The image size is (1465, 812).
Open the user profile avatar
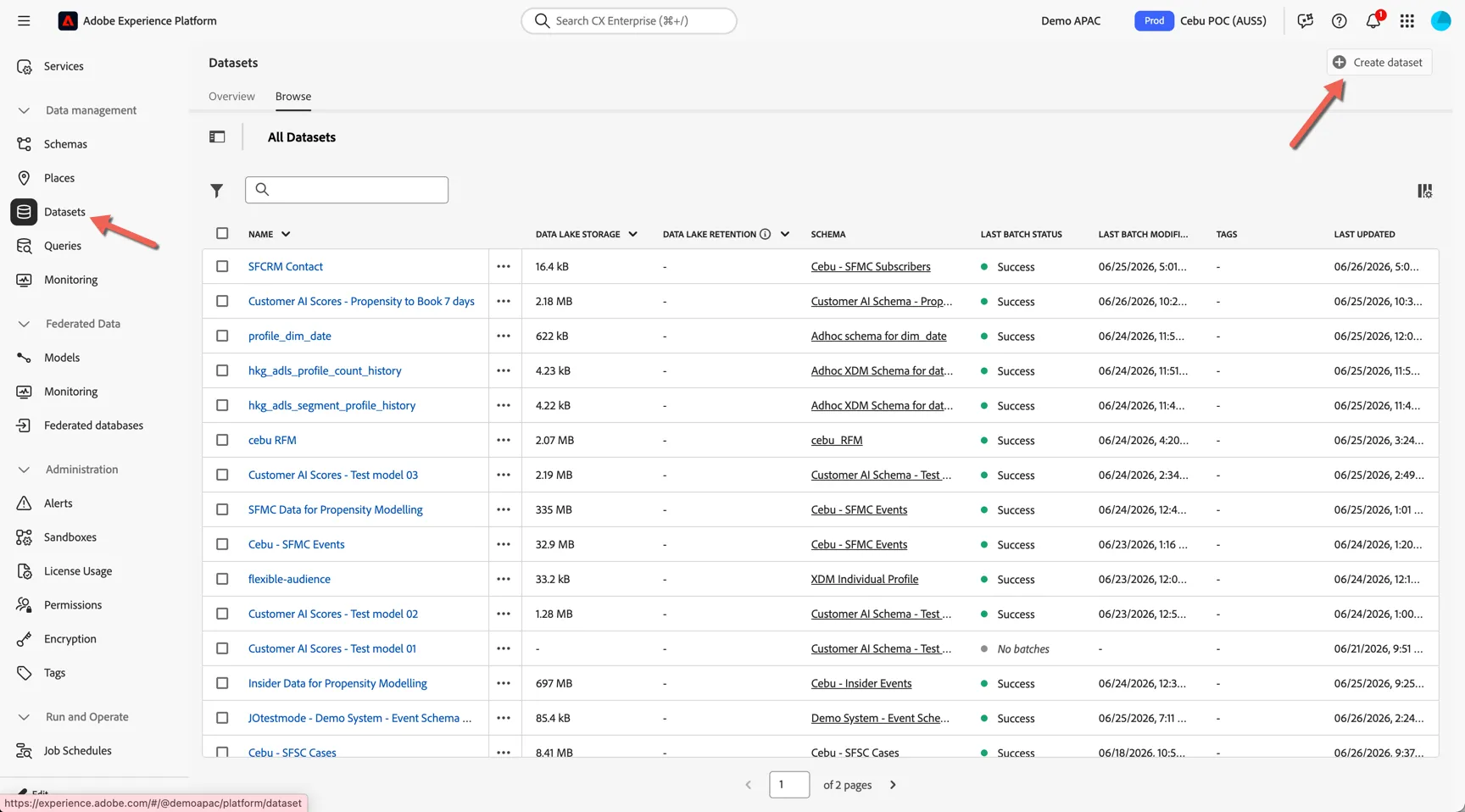(x=1441, y=20)
